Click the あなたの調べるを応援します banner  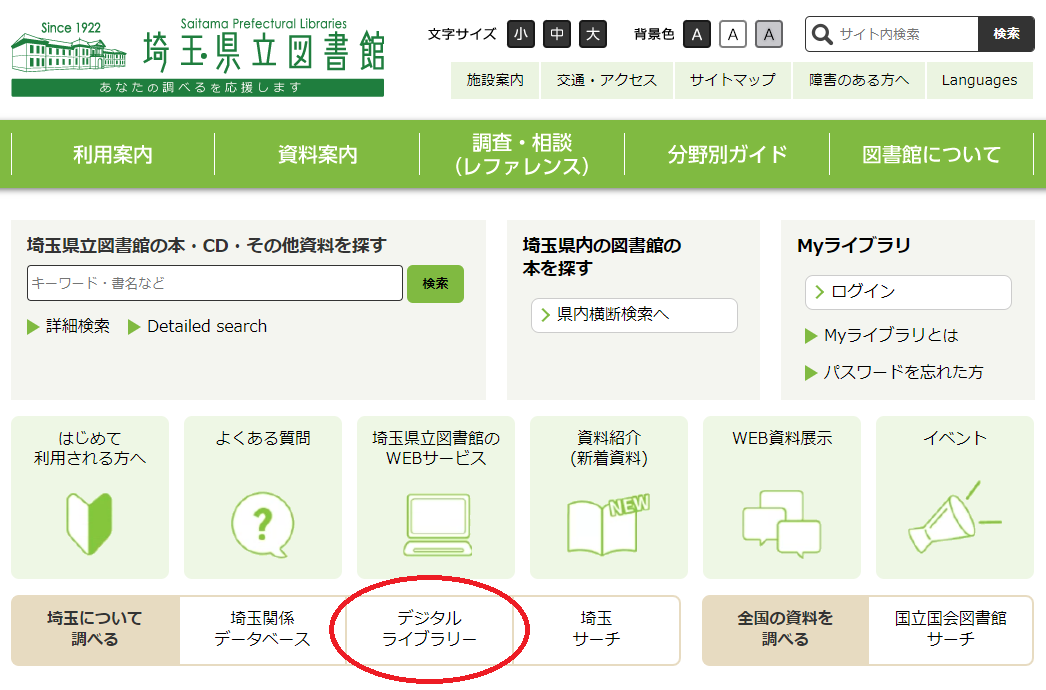click(197, 88)
